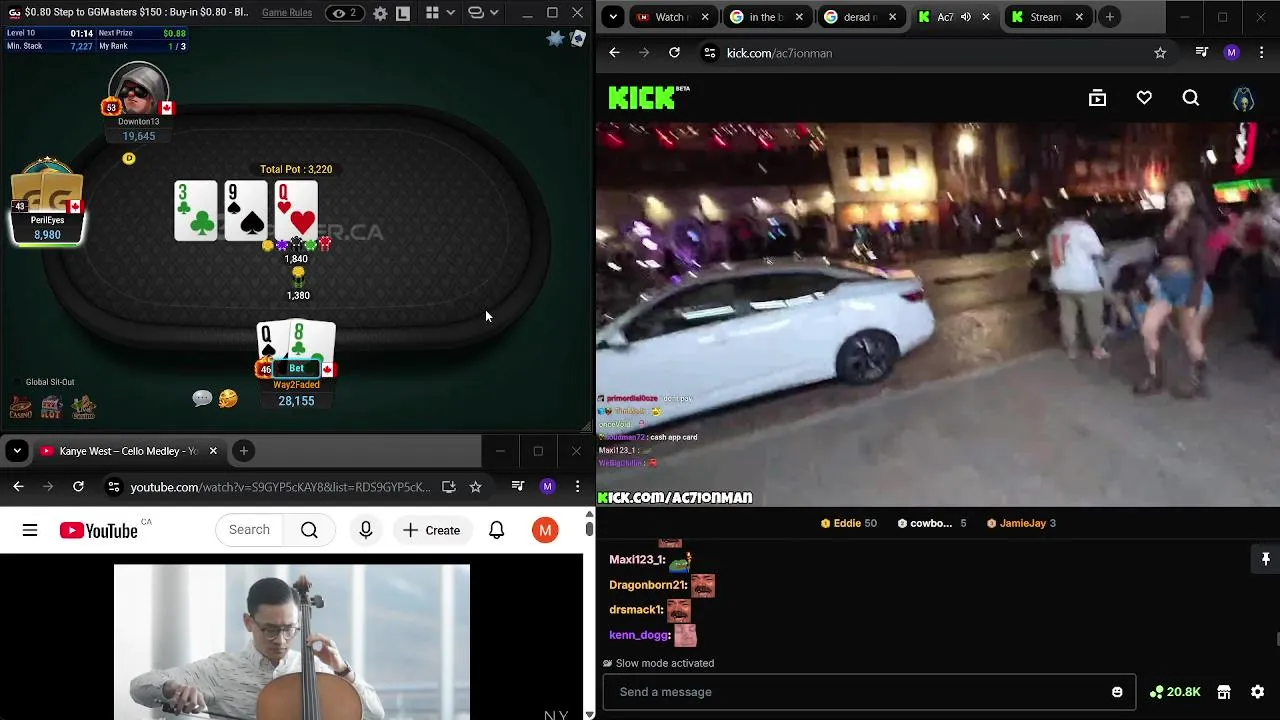1280x720 pixels.
Task: Open YouTube window tab search dropdown
Action: click(x=17, y=451)
